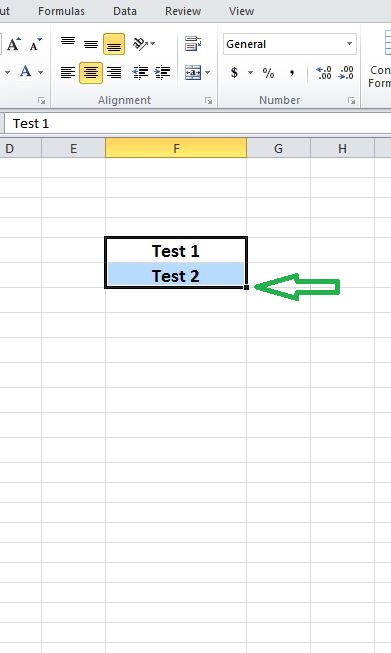Apply Percent Style formatting
Screen dimensions: 391x653
point(269,73)
